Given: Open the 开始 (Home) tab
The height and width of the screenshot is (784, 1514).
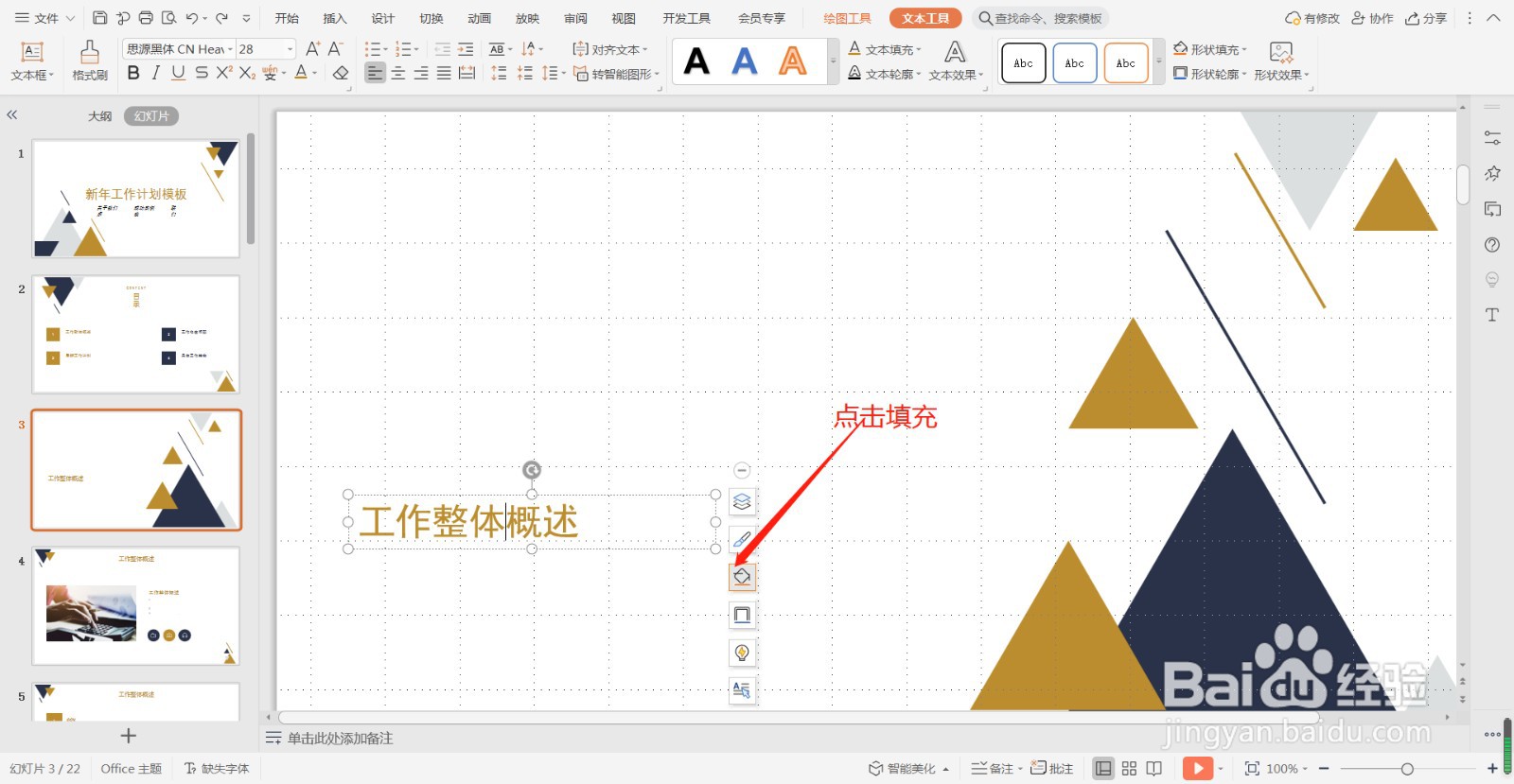Looking at the screenshot, I should coord(287,18).
